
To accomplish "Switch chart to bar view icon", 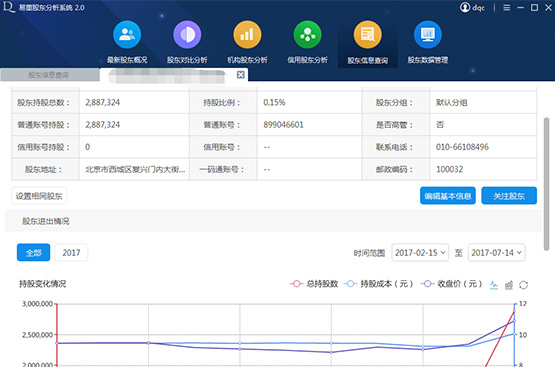I will (509, 285).
